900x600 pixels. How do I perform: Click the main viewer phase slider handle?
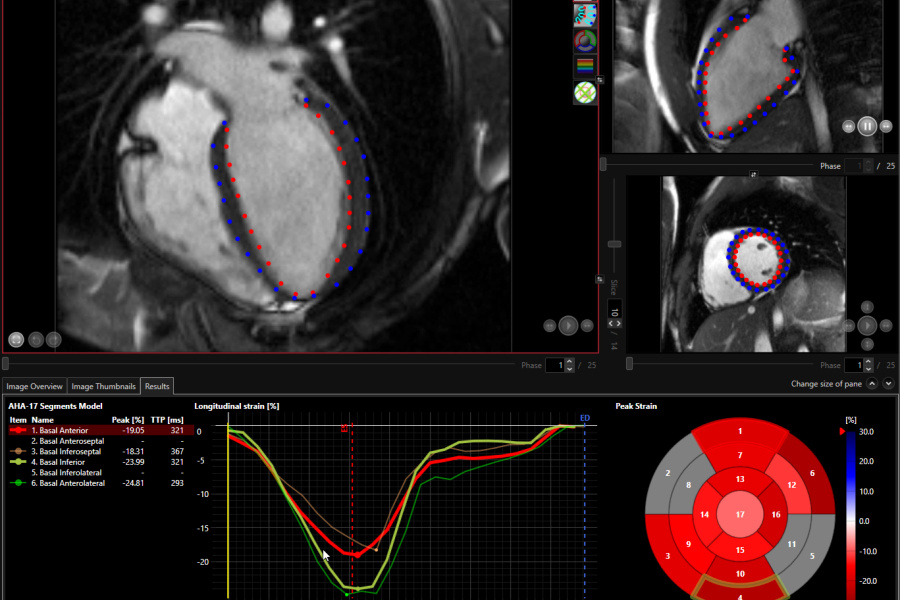tap(6, 365)
